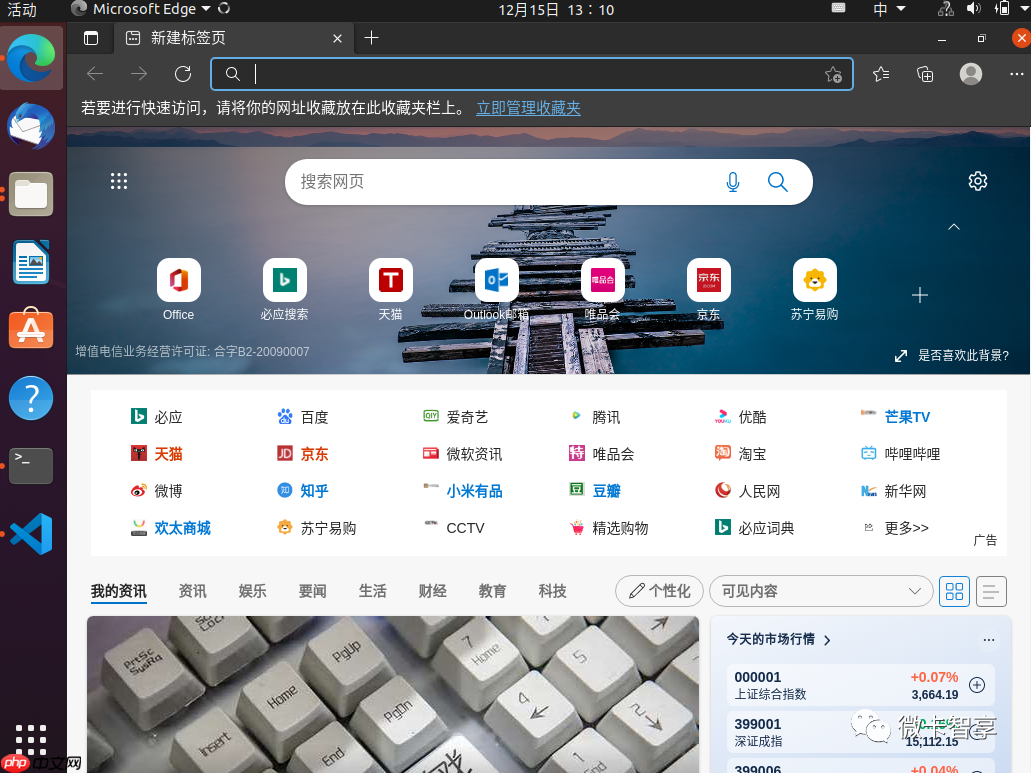Click the add-to-favorites star in the address bar

click(833, 74)
